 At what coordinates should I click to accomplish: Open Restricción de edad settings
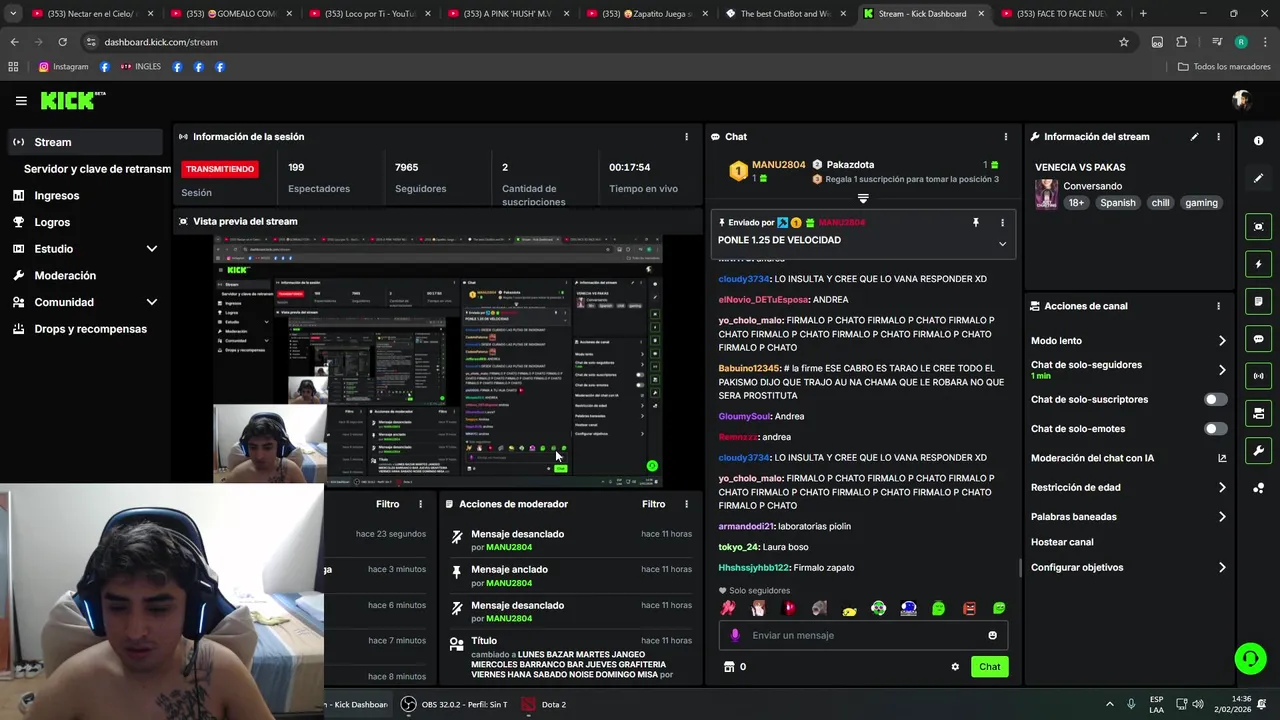point(1128,487)
